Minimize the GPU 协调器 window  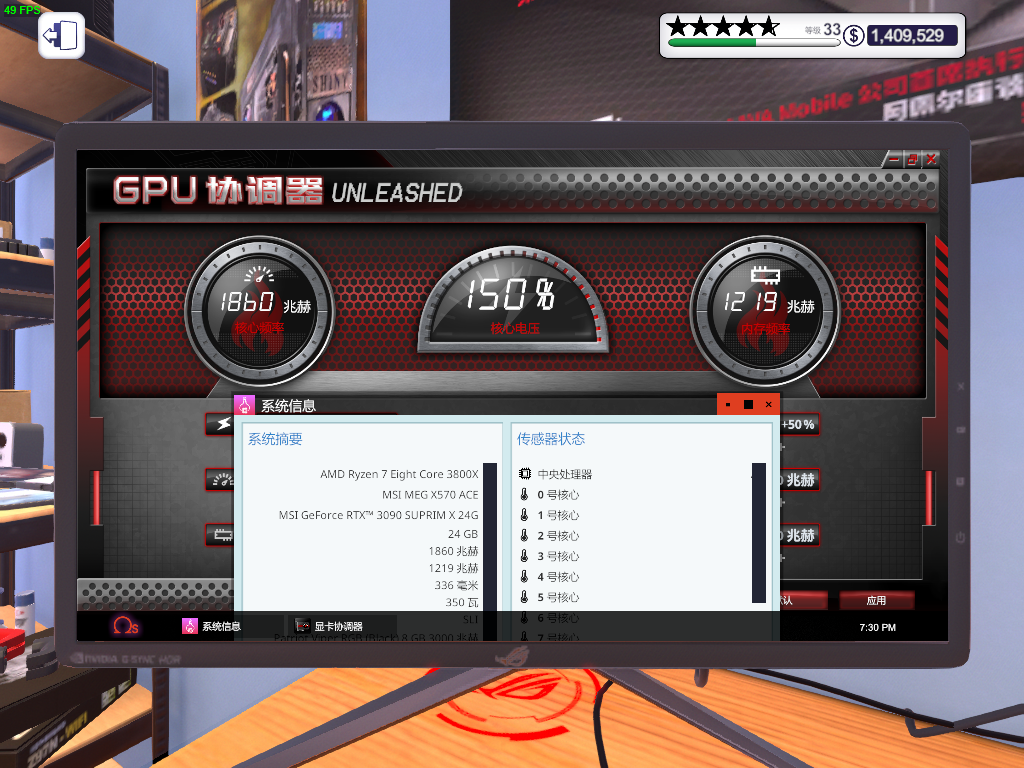point(894,159)
